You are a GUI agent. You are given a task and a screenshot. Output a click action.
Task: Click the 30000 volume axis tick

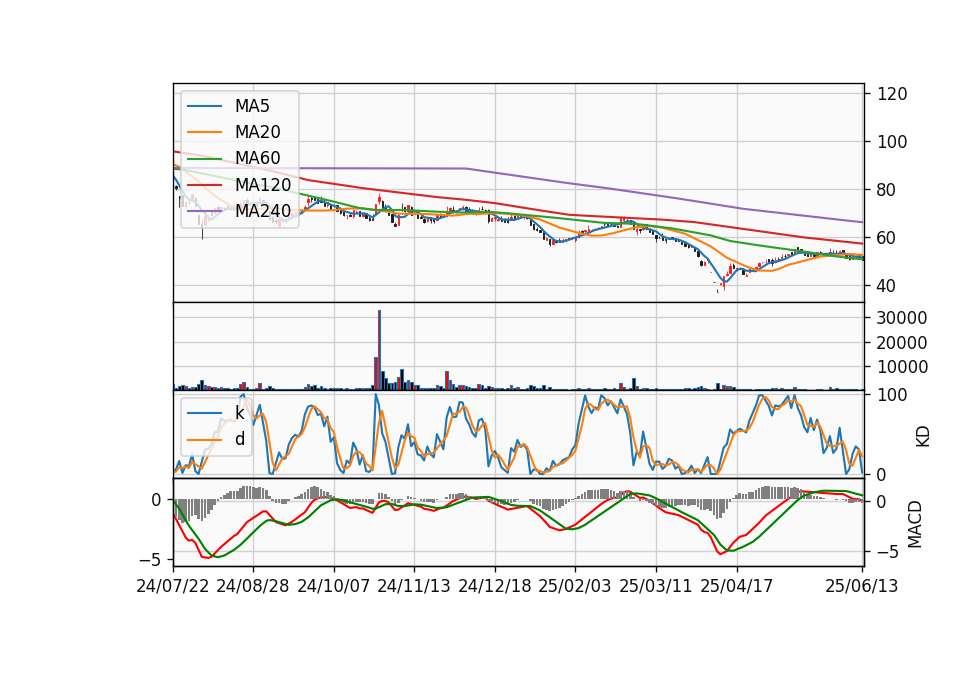point(902,318)
